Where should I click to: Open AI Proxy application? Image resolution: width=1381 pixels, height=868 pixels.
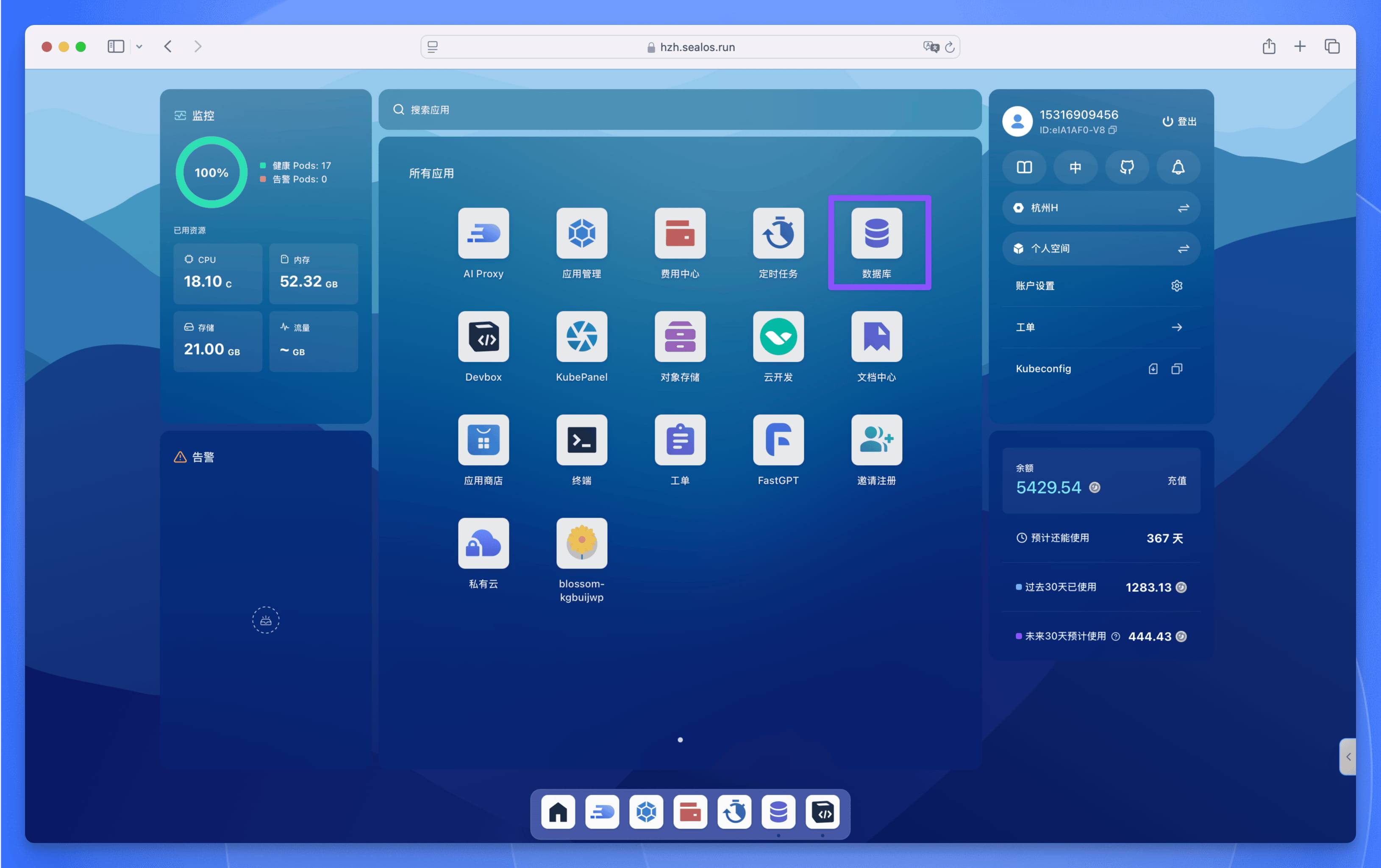click(483, 234)
